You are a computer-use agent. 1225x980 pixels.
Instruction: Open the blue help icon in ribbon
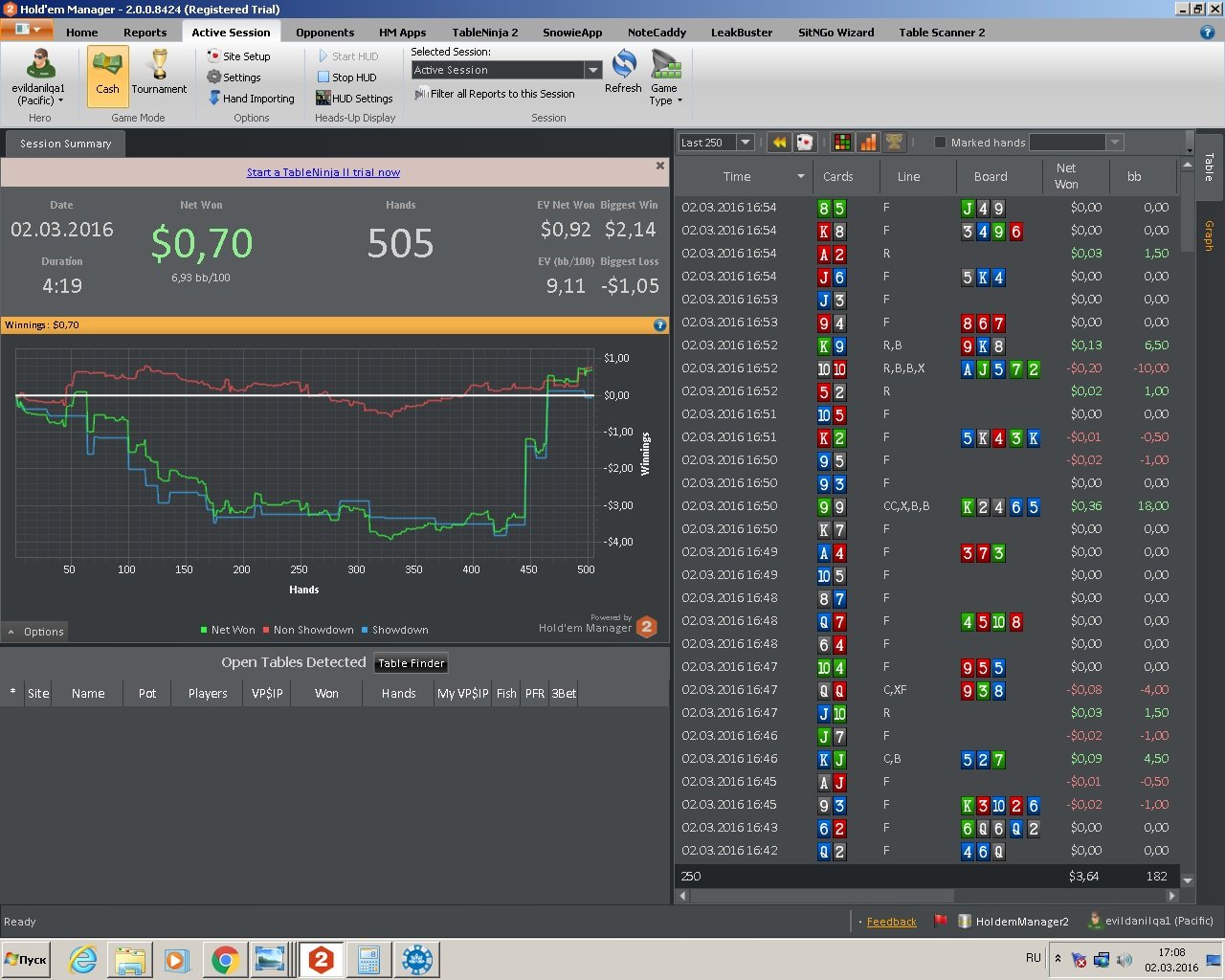pyautogui.click(x=1207, y=32)
